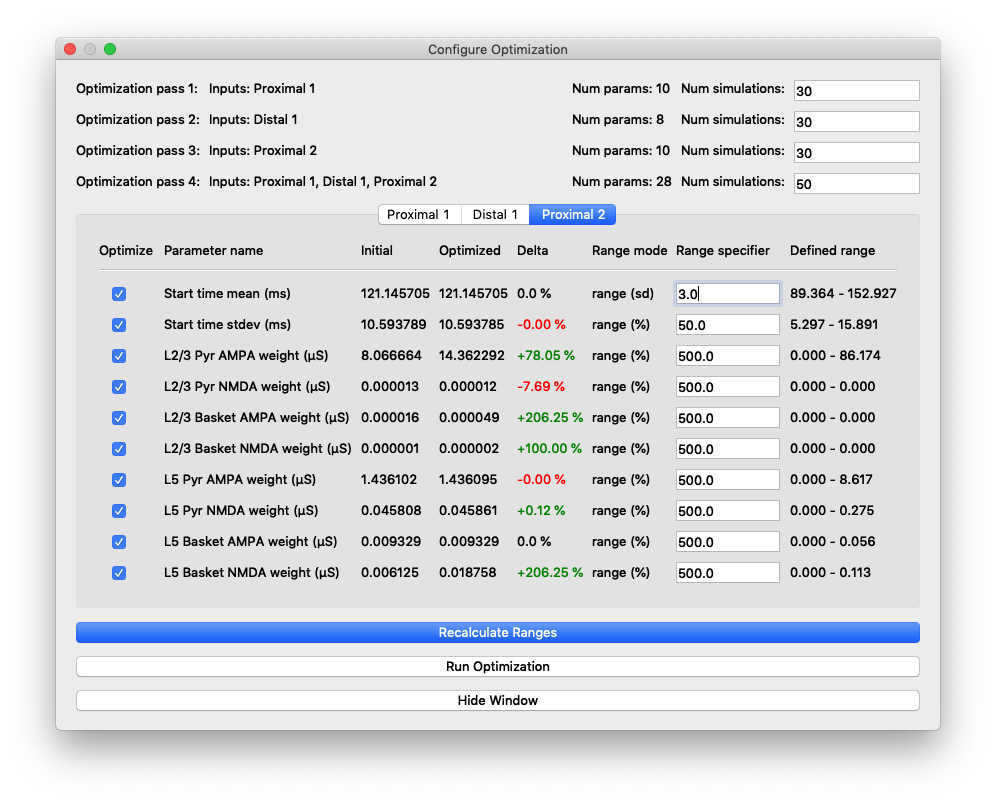
Task: Click the 'Parameter name' column header
Action: (213, 250)
